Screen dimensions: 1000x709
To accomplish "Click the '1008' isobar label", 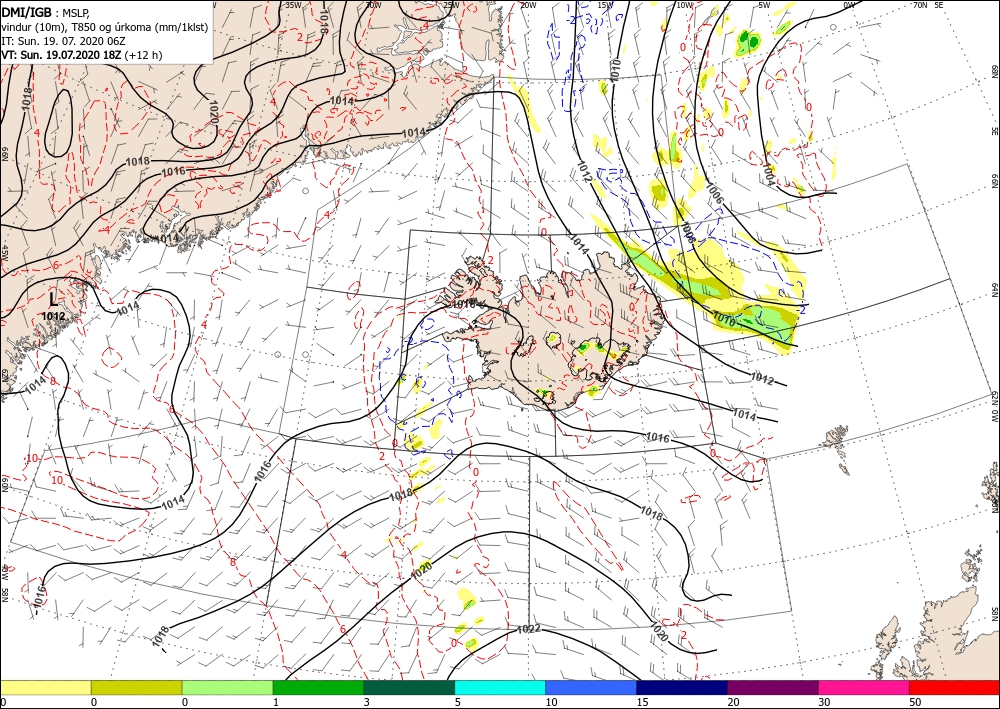I will (689, 234).
